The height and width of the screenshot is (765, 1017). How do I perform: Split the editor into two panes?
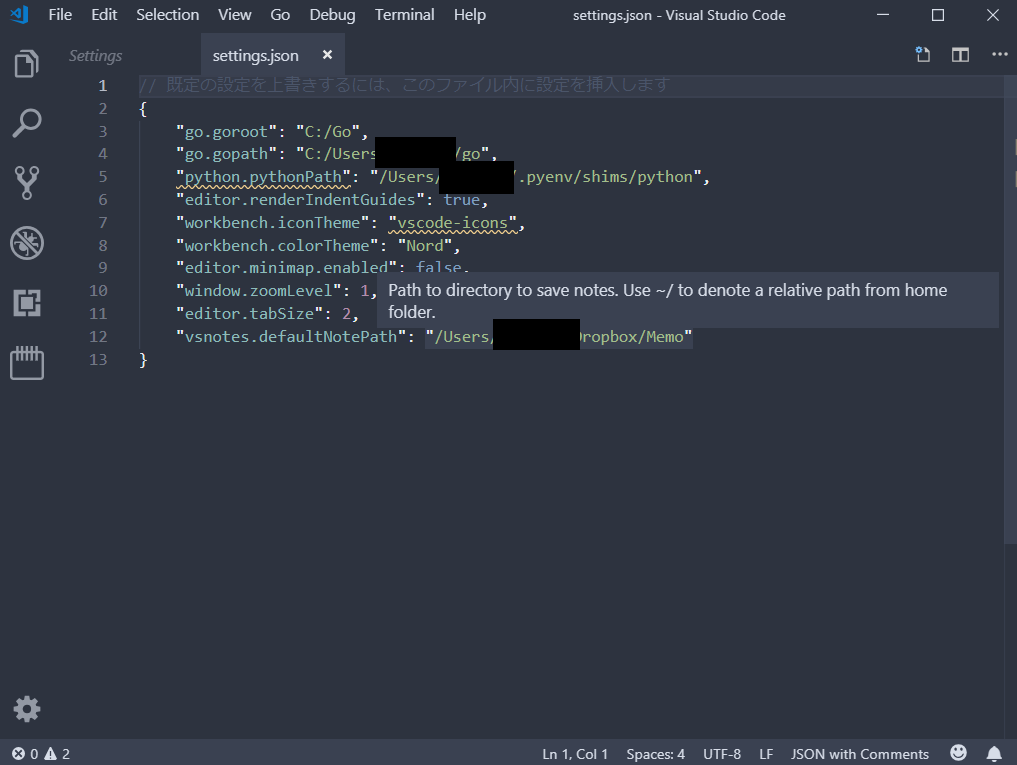pyautogui.click(x=959, y=55)
